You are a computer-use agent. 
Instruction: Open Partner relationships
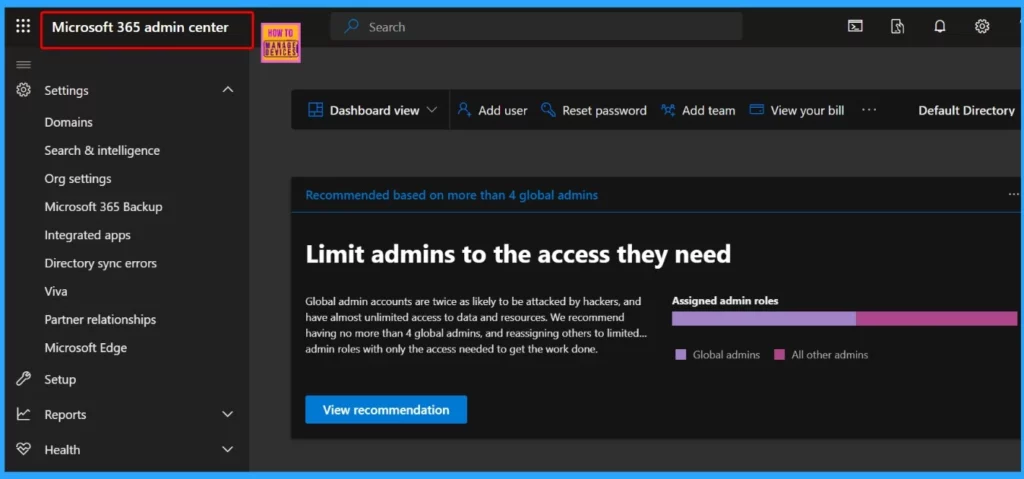pos(100,320)
